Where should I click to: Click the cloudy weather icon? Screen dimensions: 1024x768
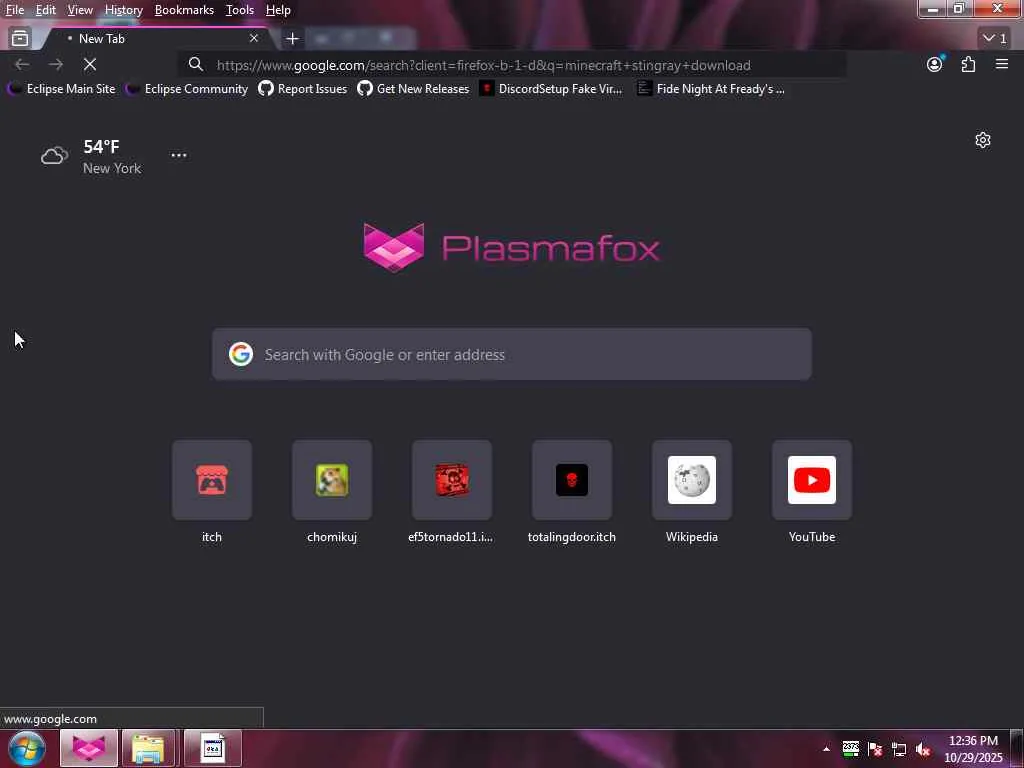pos(54,156)
